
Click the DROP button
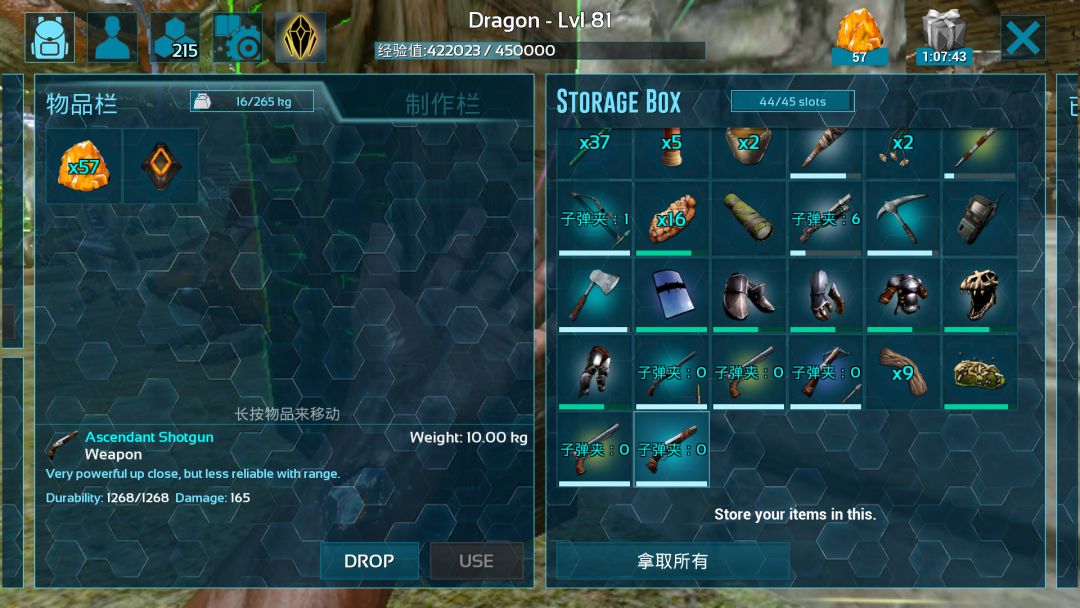click(369, 561)
